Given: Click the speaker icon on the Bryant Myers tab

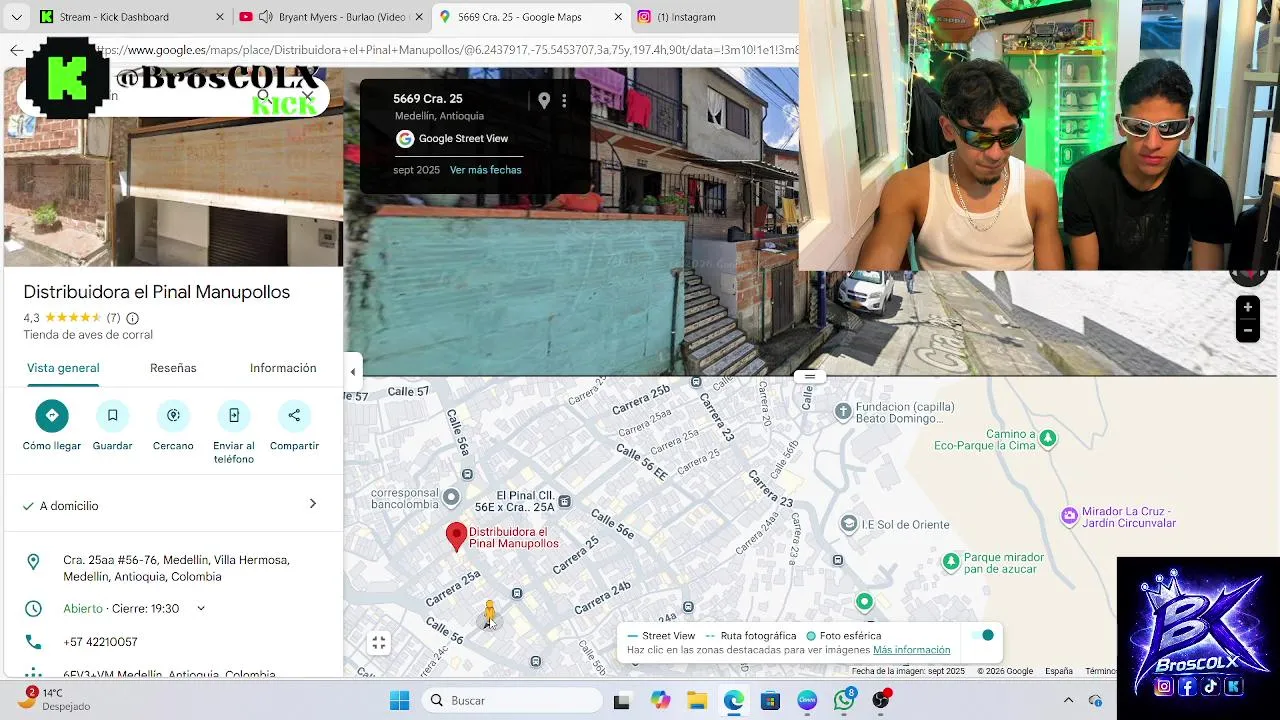Looking at the screenshot, I should coord(265,17).
